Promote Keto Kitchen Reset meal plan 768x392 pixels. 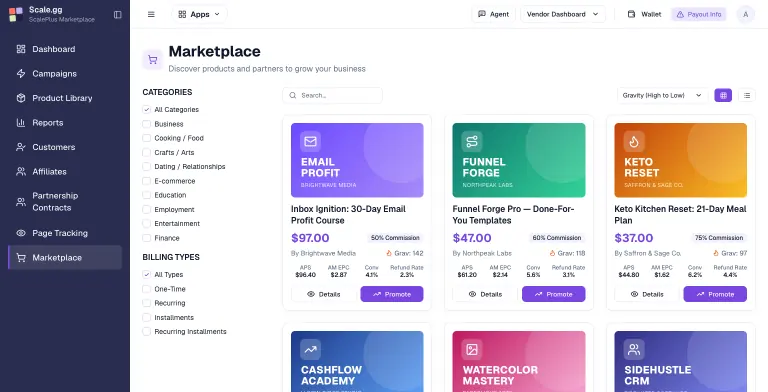click(x=715, y=294)
